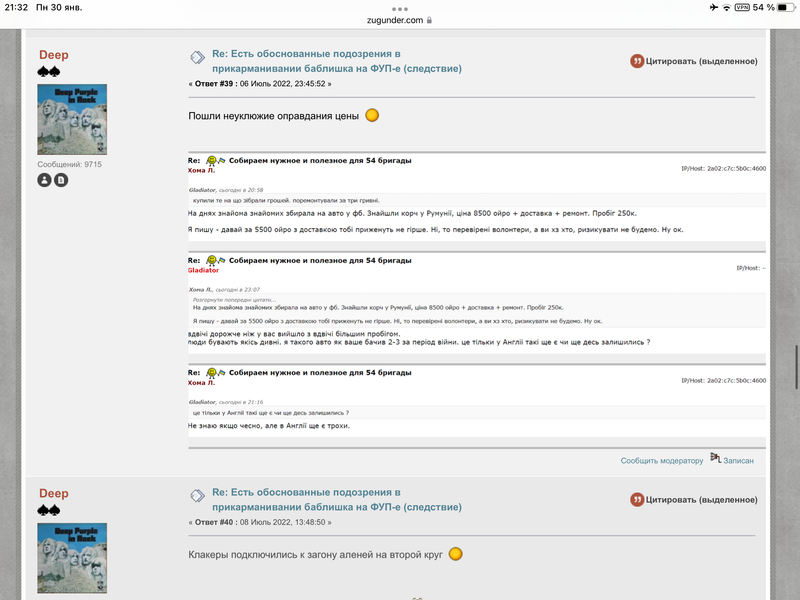
Task: Click the yellow smiley after 'на второй круг'
Action: tap(456, 554)
